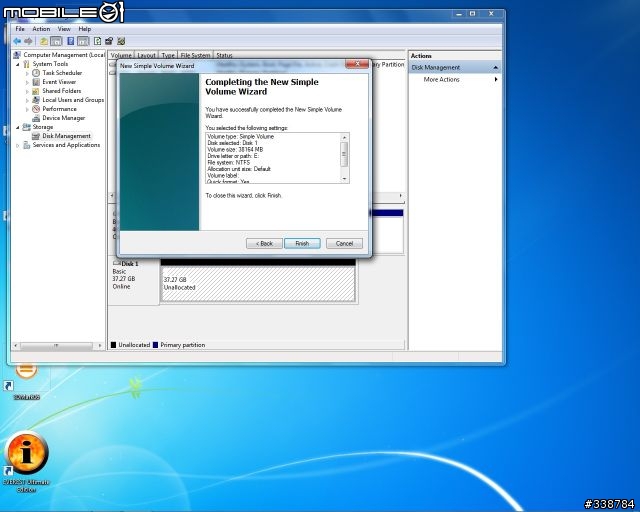
Task: Click the Refresh toolbar icon
Action: coord(98,41)
